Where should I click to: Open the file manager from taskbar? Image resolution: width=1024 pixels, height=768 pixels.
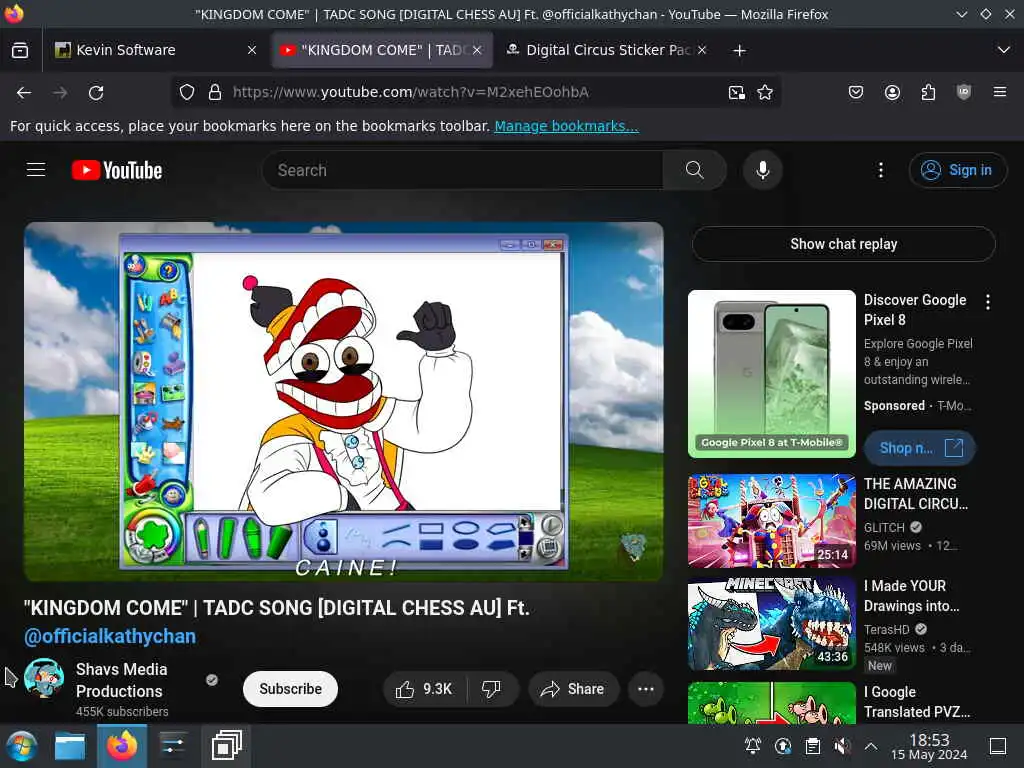click(70, 746)
